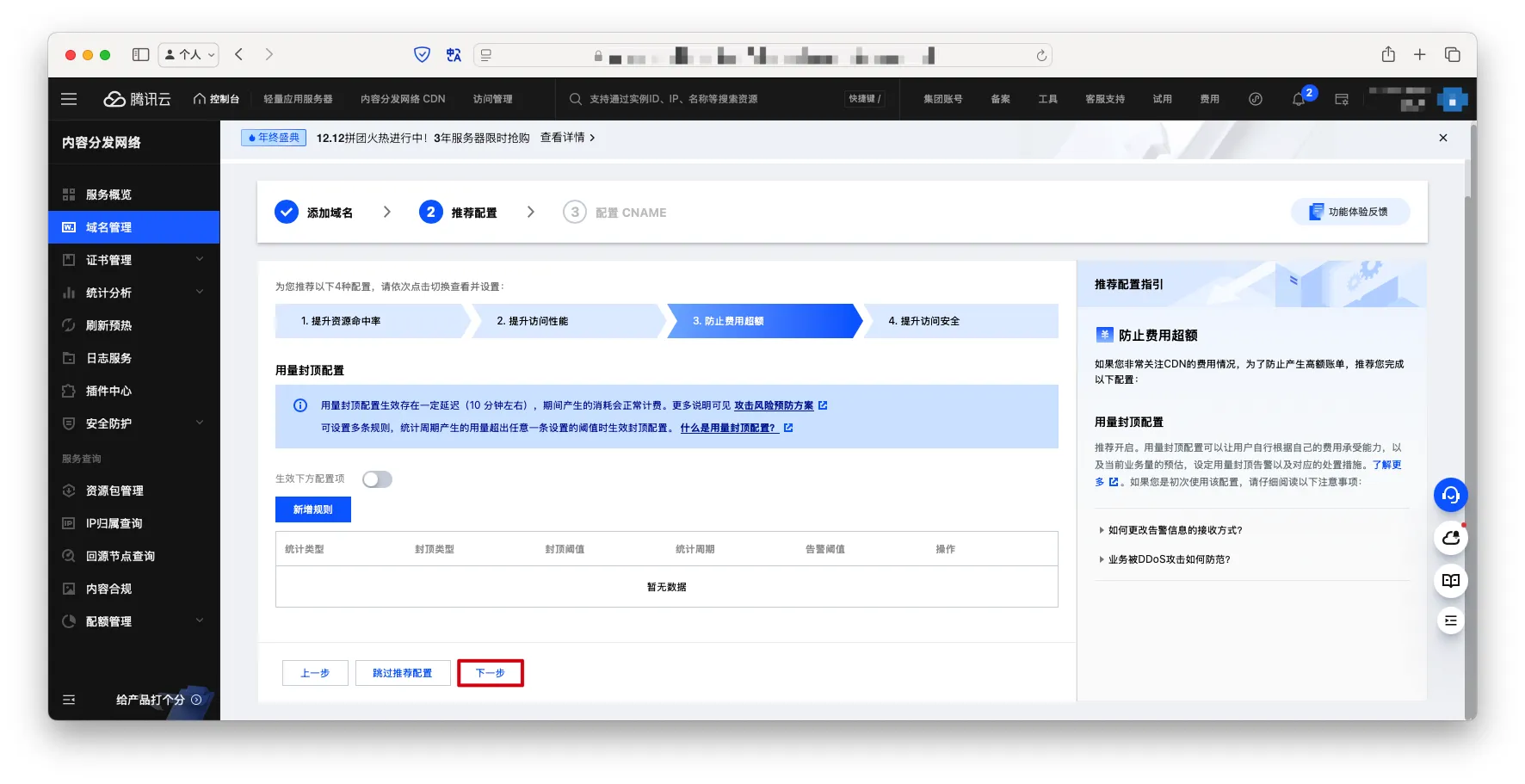1525x784 pixels.
Task: Click the top search input field
Action: [706, 99]
